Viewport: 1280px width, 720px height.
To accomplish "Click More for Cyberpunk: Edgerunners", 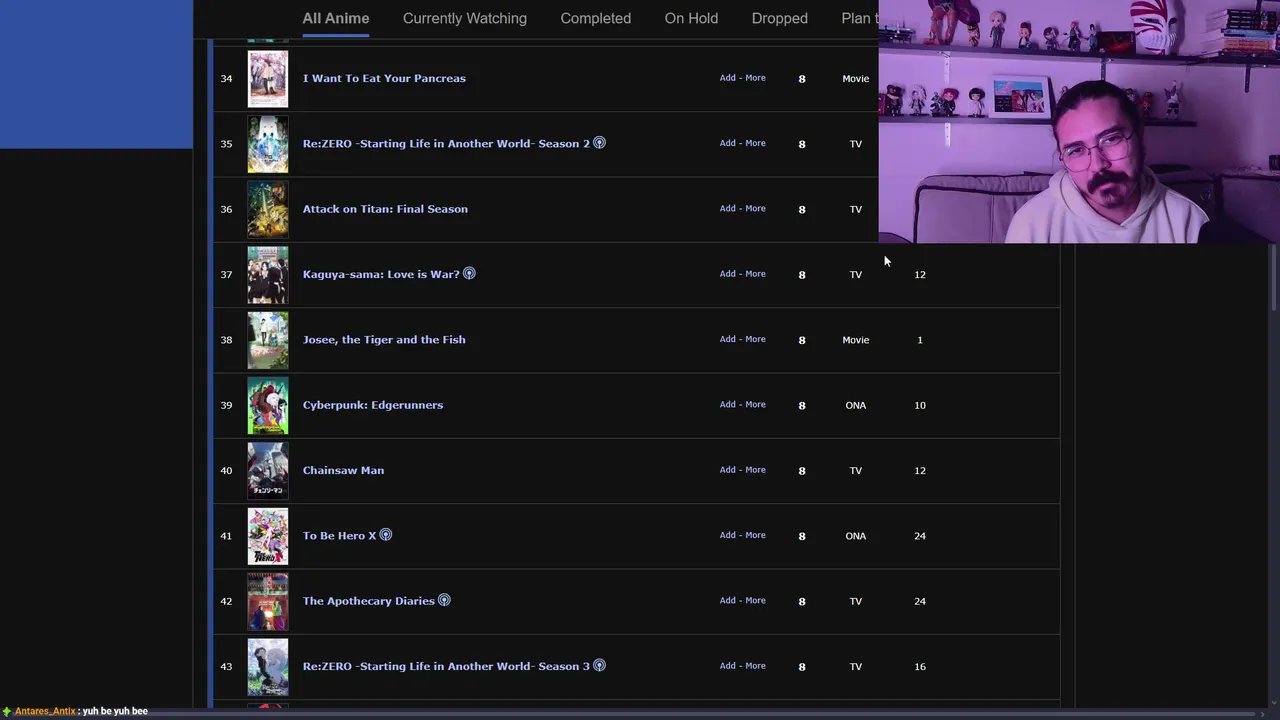I will 755,405.
